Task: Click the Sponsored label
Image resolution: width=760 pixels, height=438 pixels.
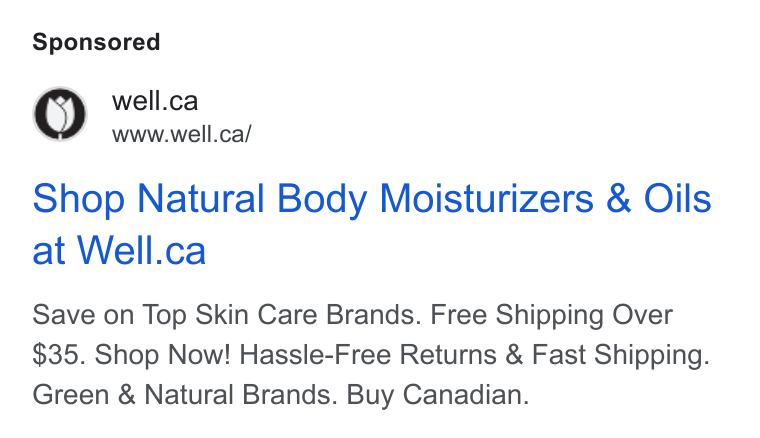Action: 96,42
